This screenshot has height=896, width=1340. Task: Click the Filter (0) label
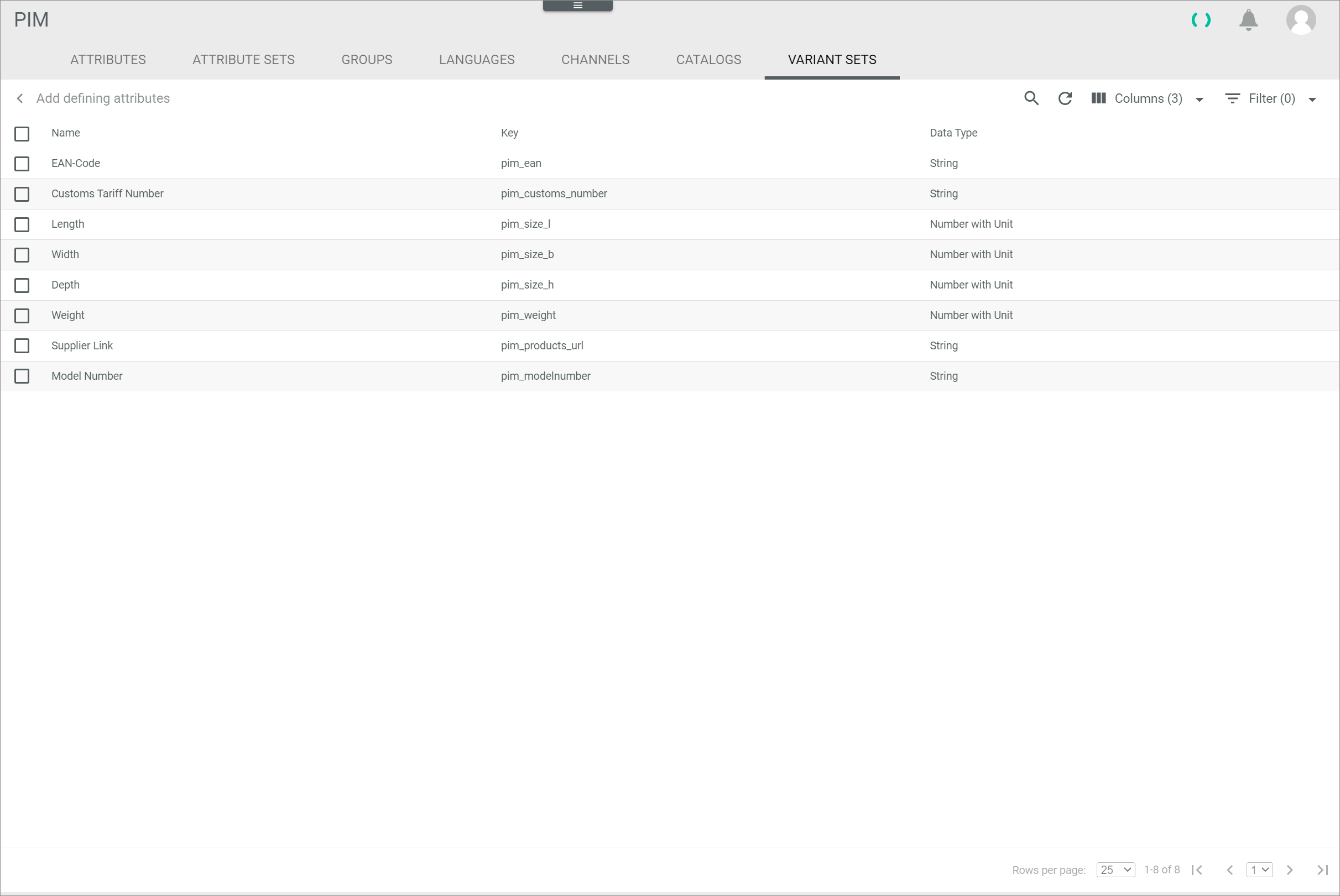pyautogui.click(x=1271, y=98)
